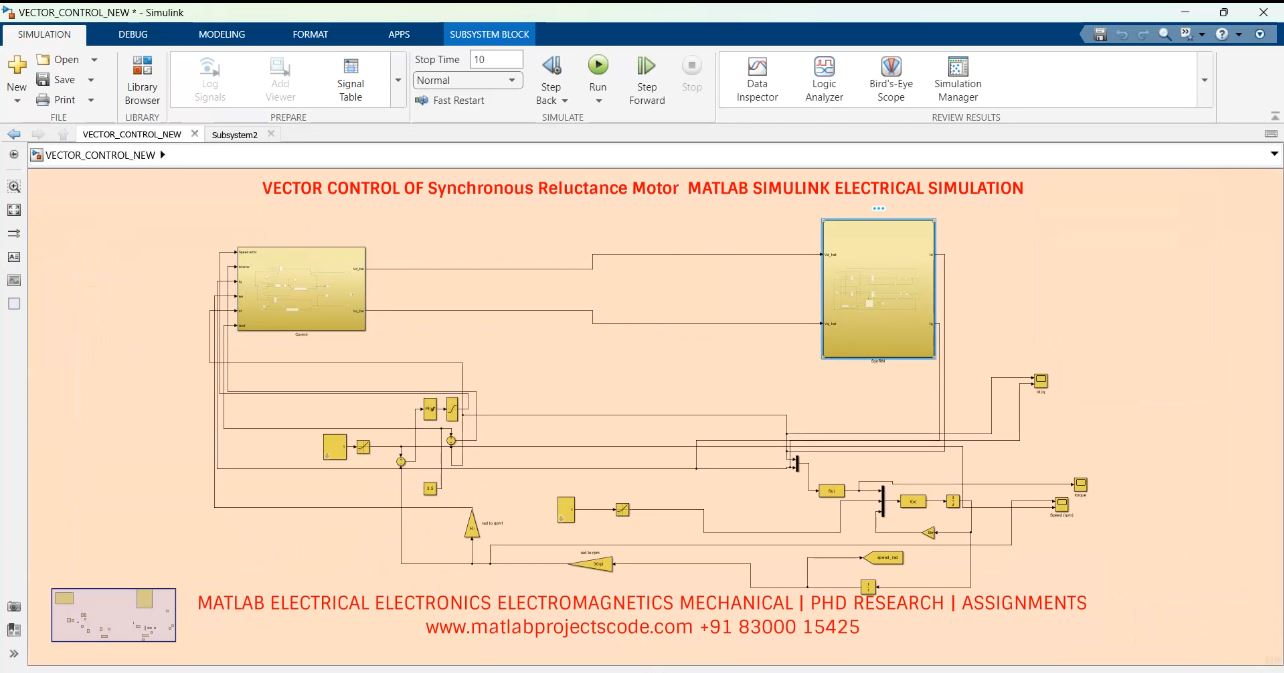Open Bird's-Eye Scope
Screen dimensions: 1284x673
click(891, 79)
